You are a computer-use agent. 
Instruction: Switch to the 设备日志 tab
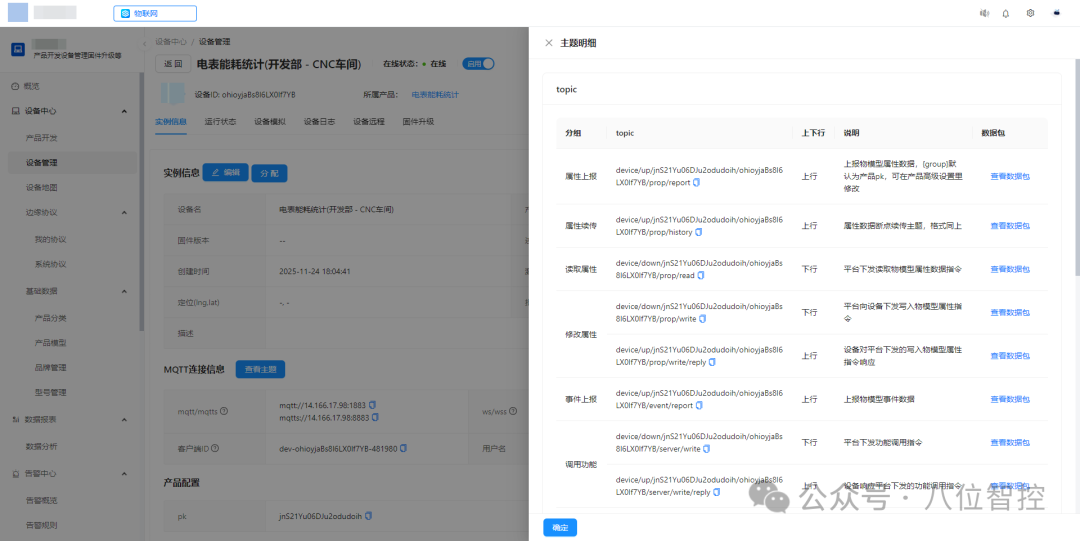coord(320,121)
